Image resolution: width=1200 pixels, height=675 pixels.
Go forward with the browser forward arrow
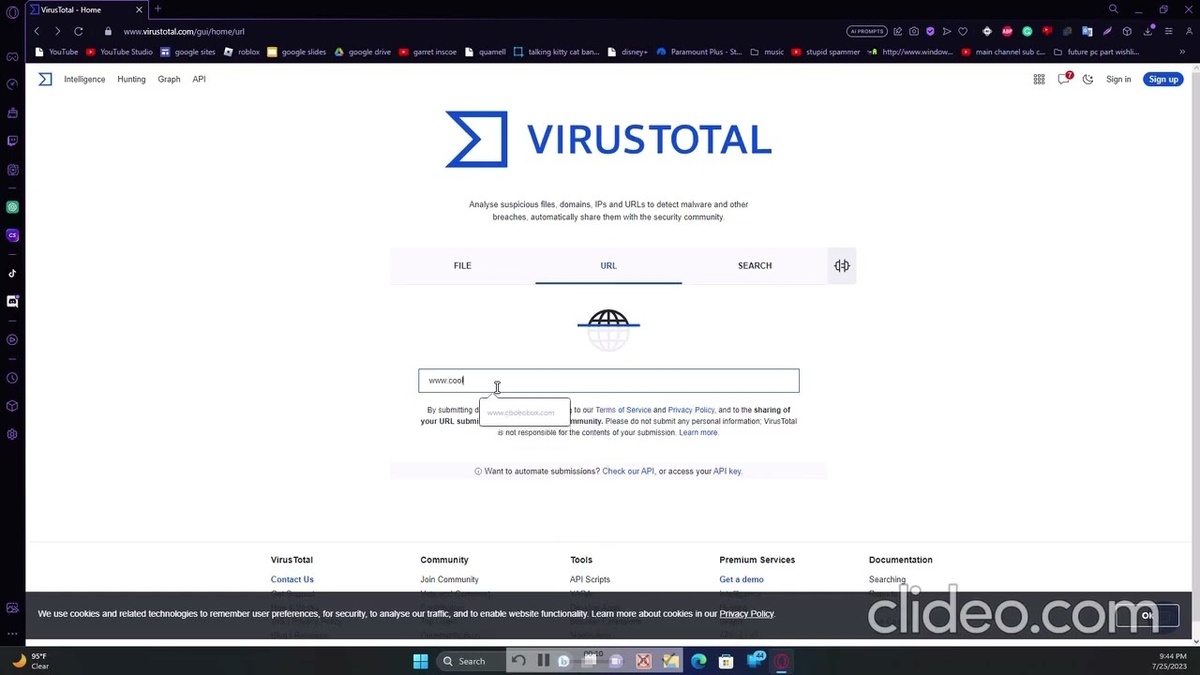[x=57, y=31]
